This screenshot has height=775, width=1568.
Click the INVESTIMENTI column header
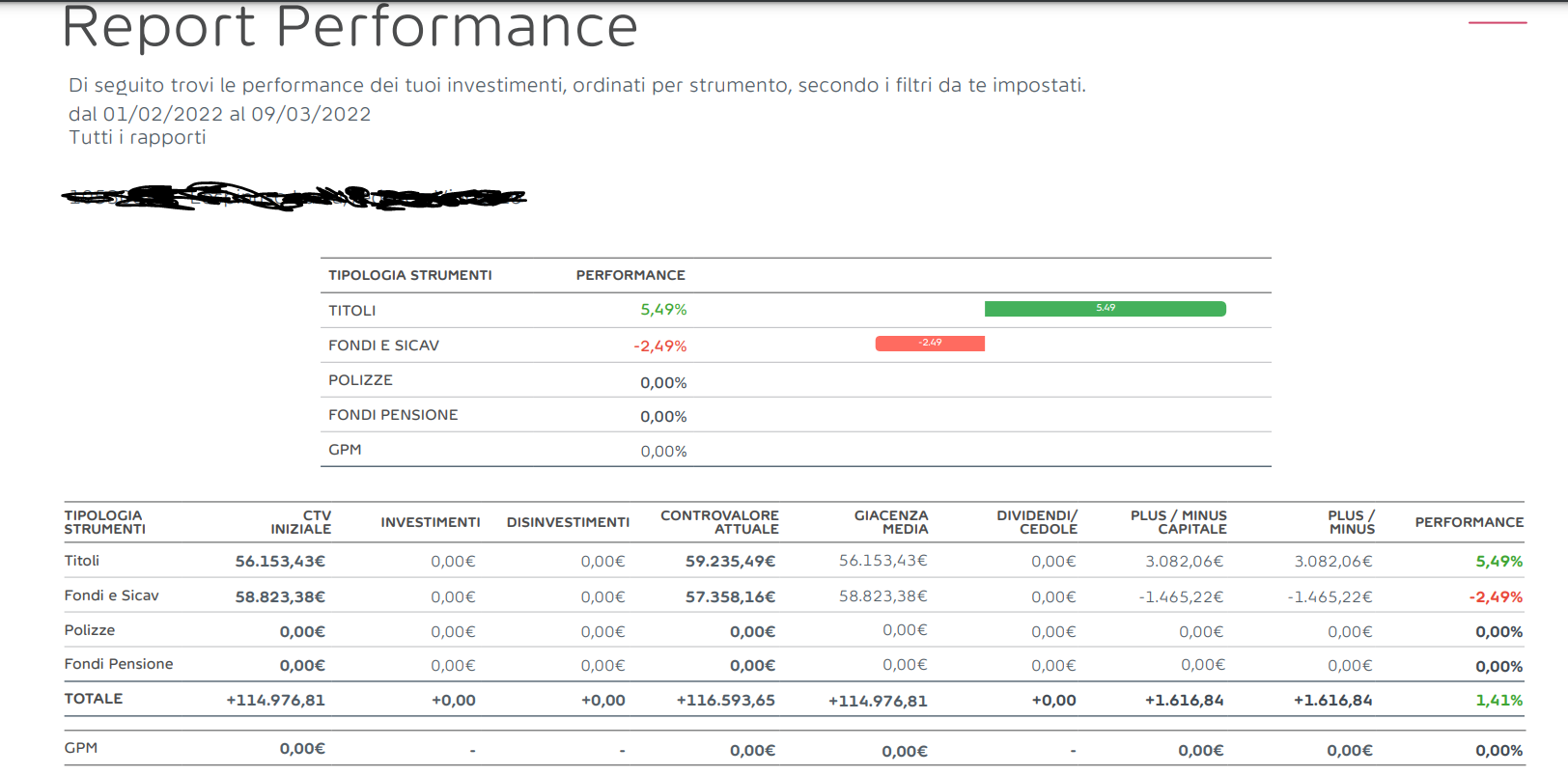[430, 522]
